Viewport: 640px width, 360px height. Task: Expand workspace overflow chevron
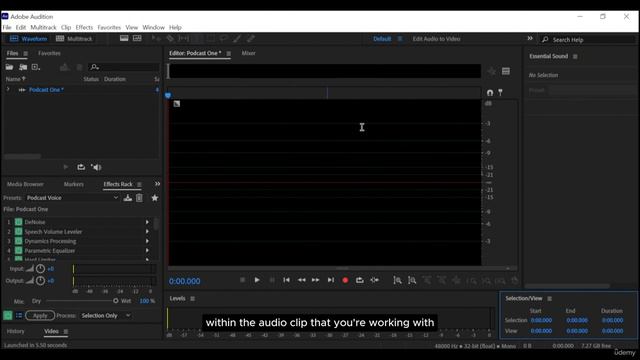point(530,38)
